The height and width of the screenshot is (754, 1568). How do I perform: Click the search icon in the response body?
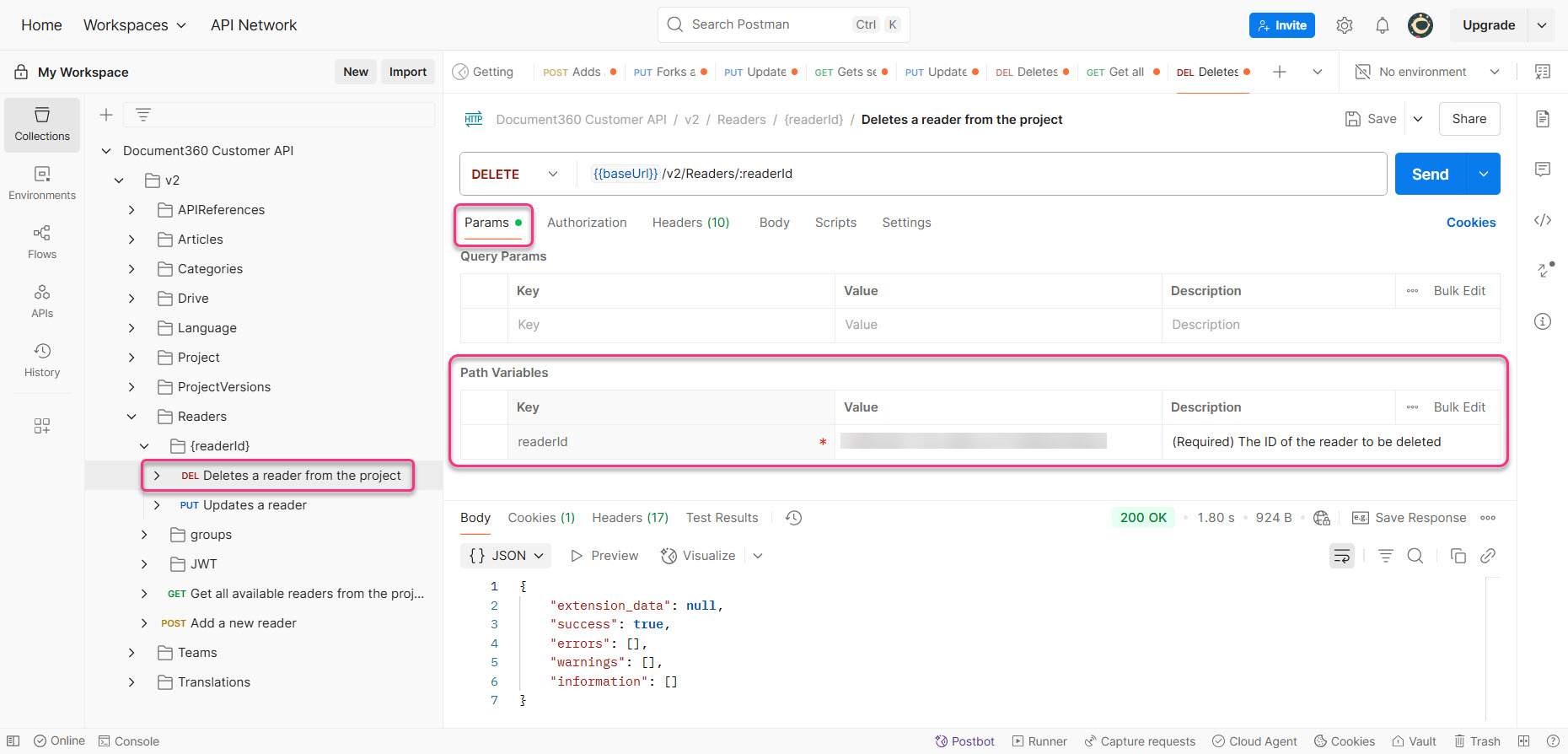click(1415, 556)
